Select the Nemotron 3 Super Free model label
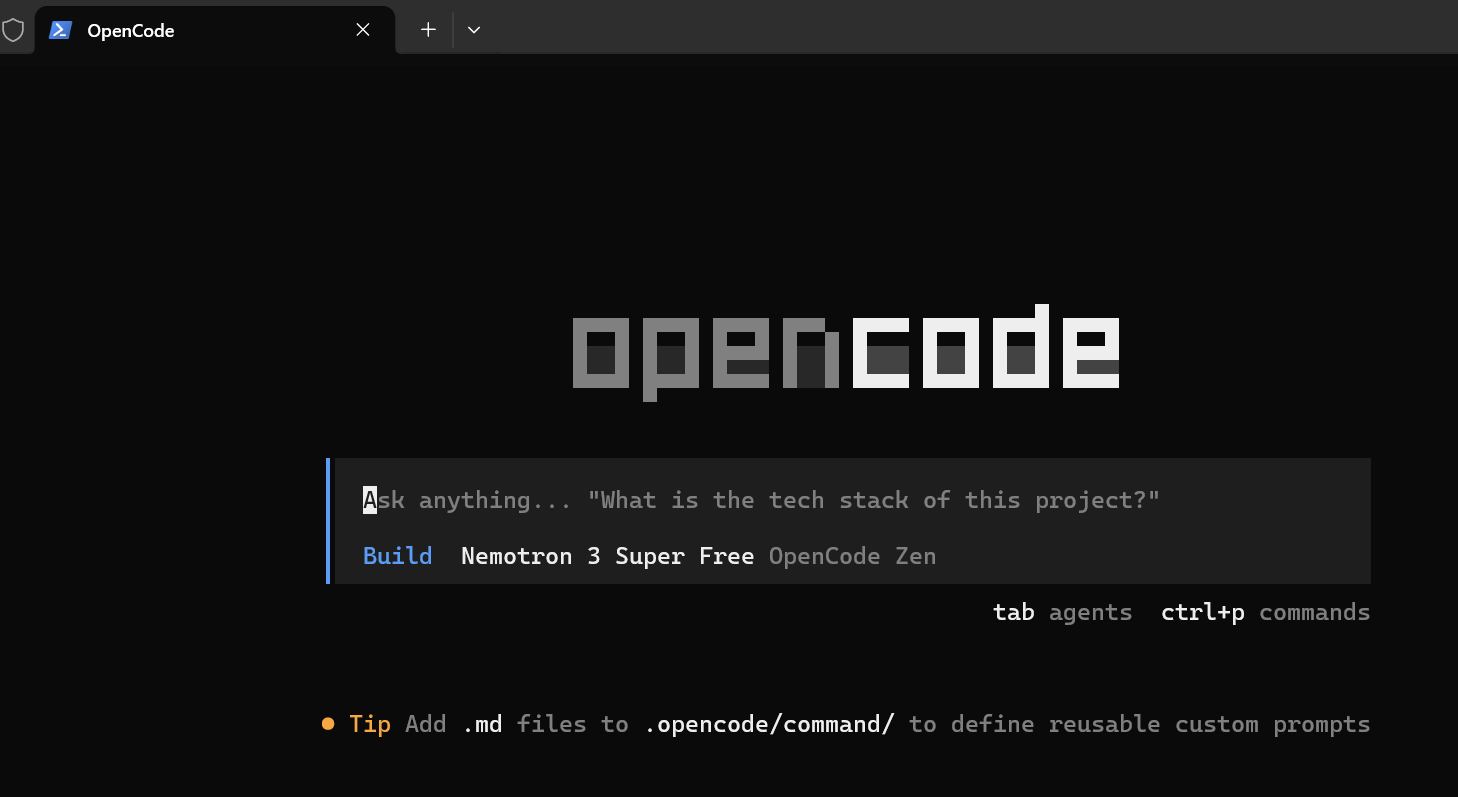 (x=607, y=556)
